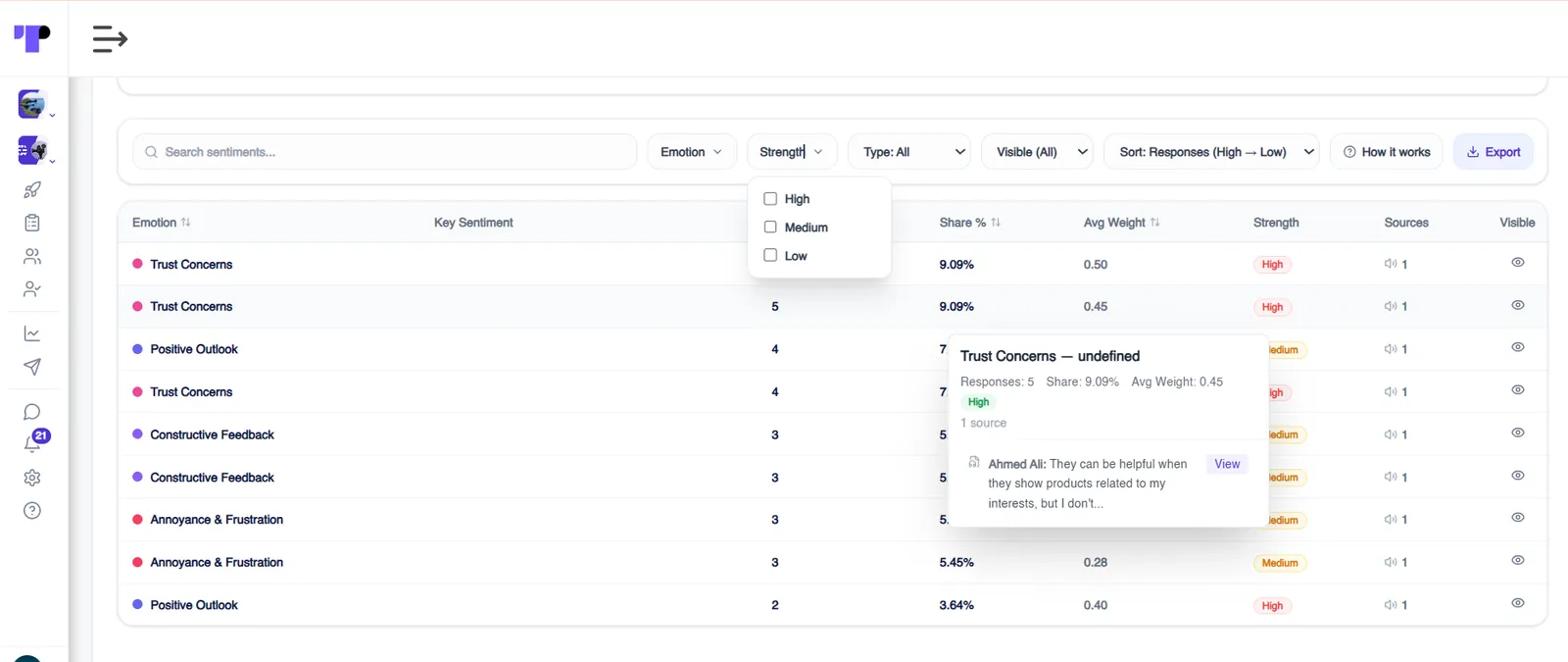
Task: Click the Sources column header
Action: [1406, 223]
